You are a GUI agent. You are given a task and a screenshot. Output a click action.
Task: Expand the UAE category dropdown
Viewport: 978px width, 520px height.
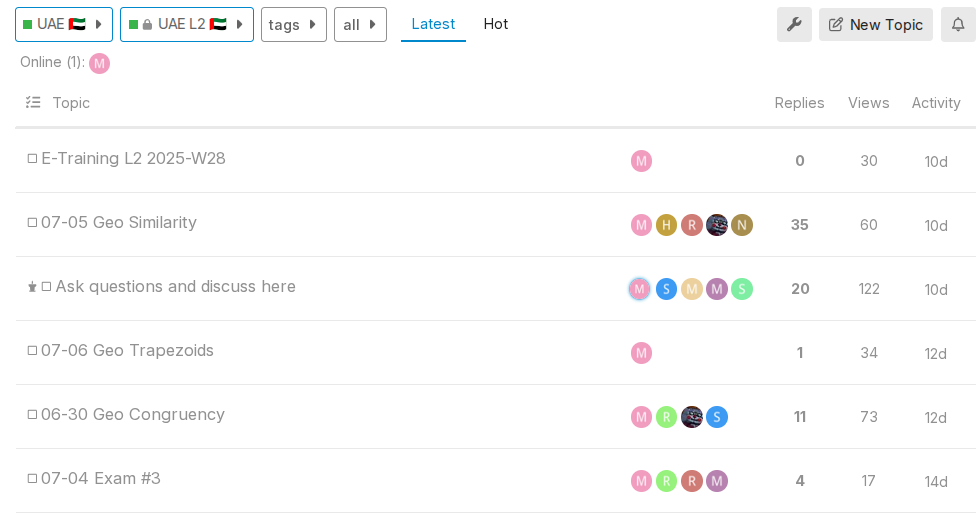coord(64,25)
